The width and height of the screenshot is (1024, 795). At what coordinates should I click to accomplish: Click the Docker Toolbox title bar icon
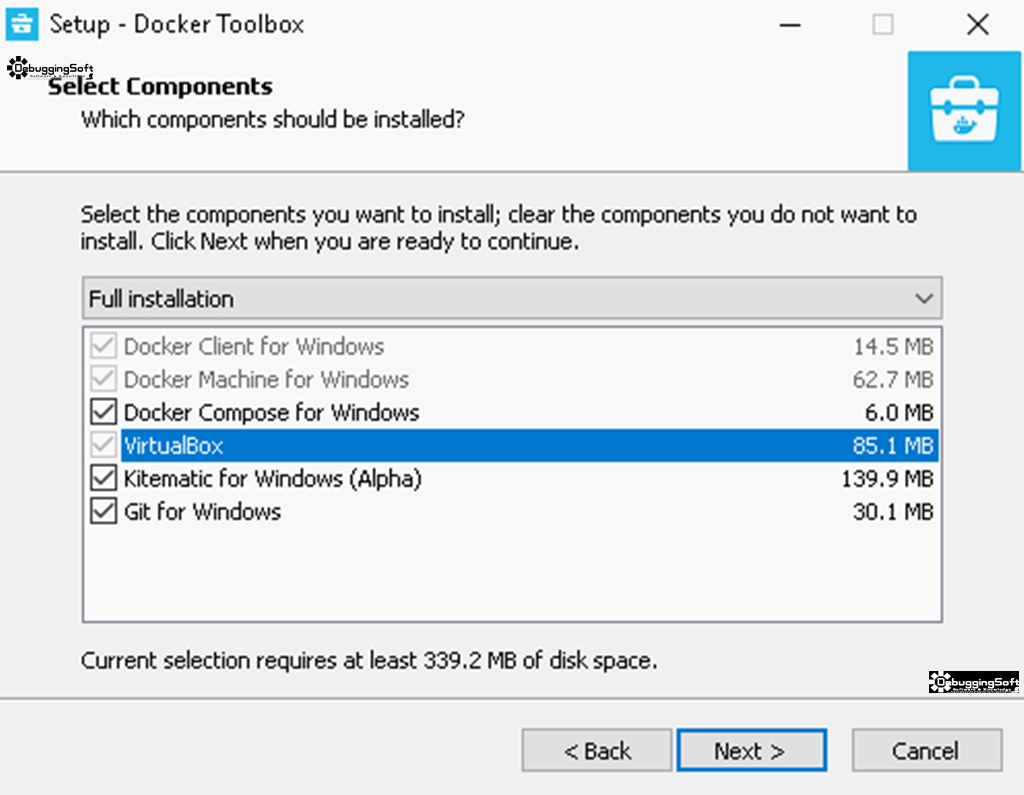(22, 24)
